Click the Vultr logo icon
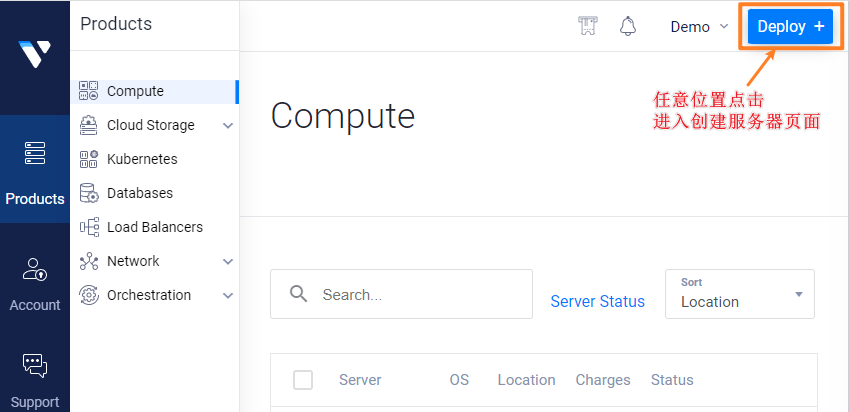 pos(35,54)
